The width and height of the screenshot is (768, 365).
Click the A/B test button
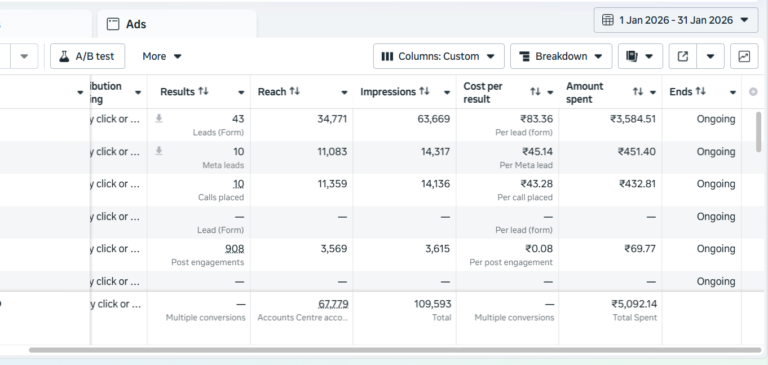click(88, 56)
